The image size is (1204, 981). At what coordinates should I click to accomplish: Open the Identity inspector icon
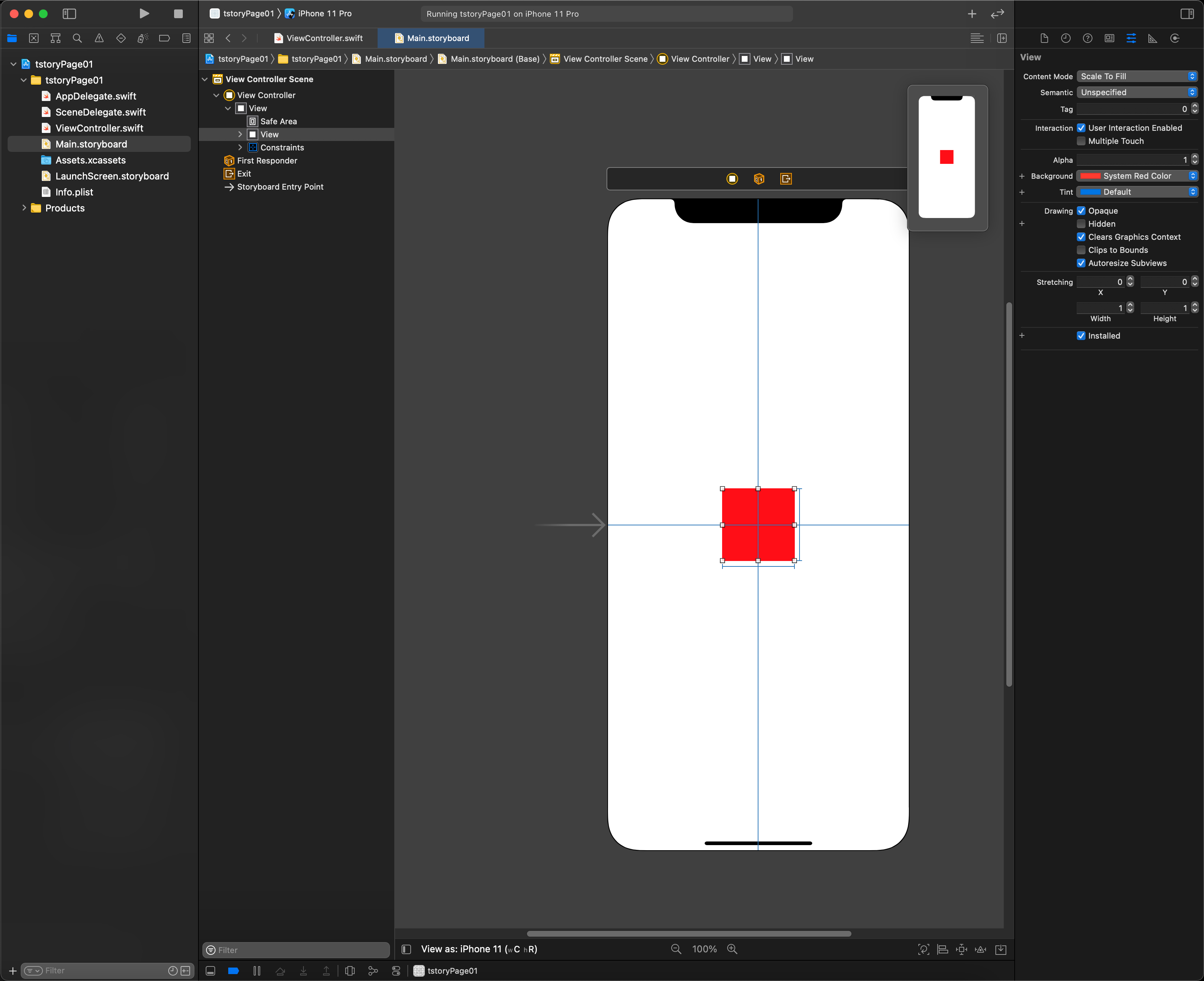click(1109, 39)
